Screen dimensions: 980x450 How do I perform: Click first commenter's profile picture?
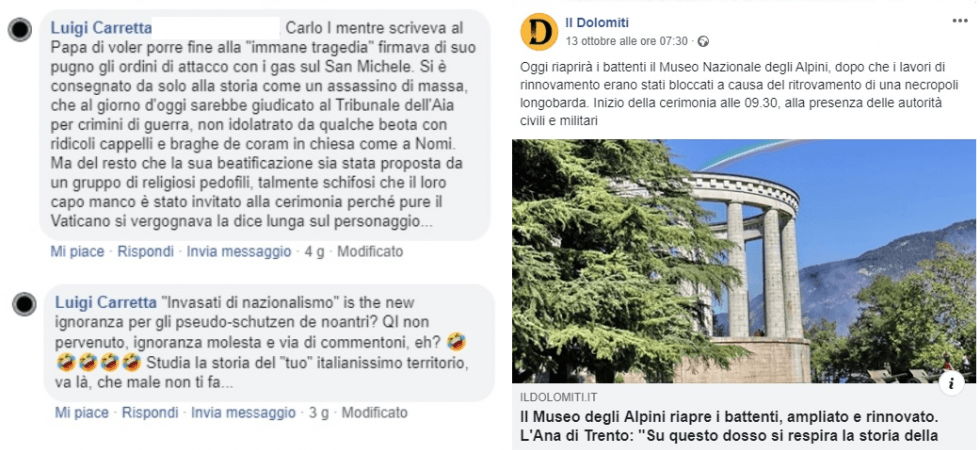pos(20,29)
